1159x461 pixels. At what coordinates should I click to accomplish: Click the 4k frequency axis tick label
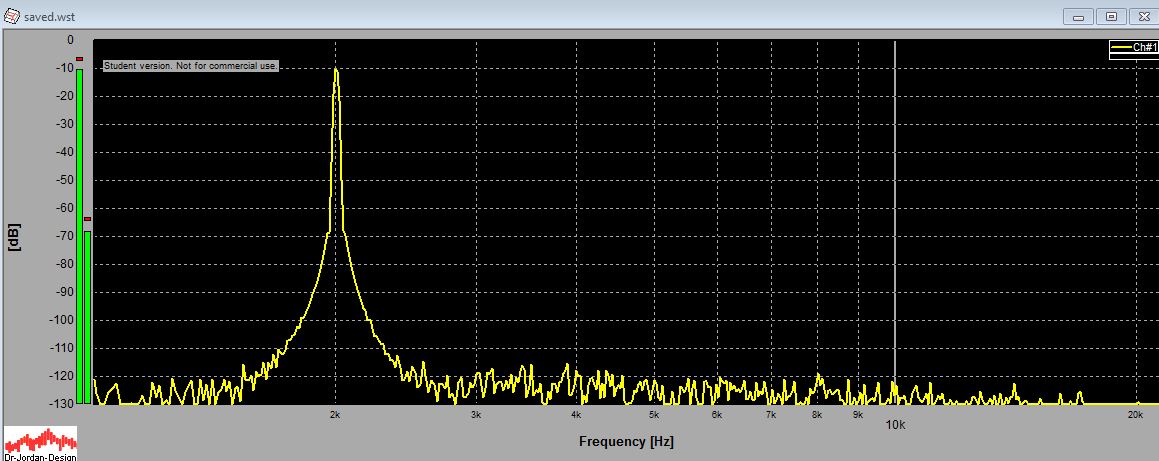[x=576, y=415]
